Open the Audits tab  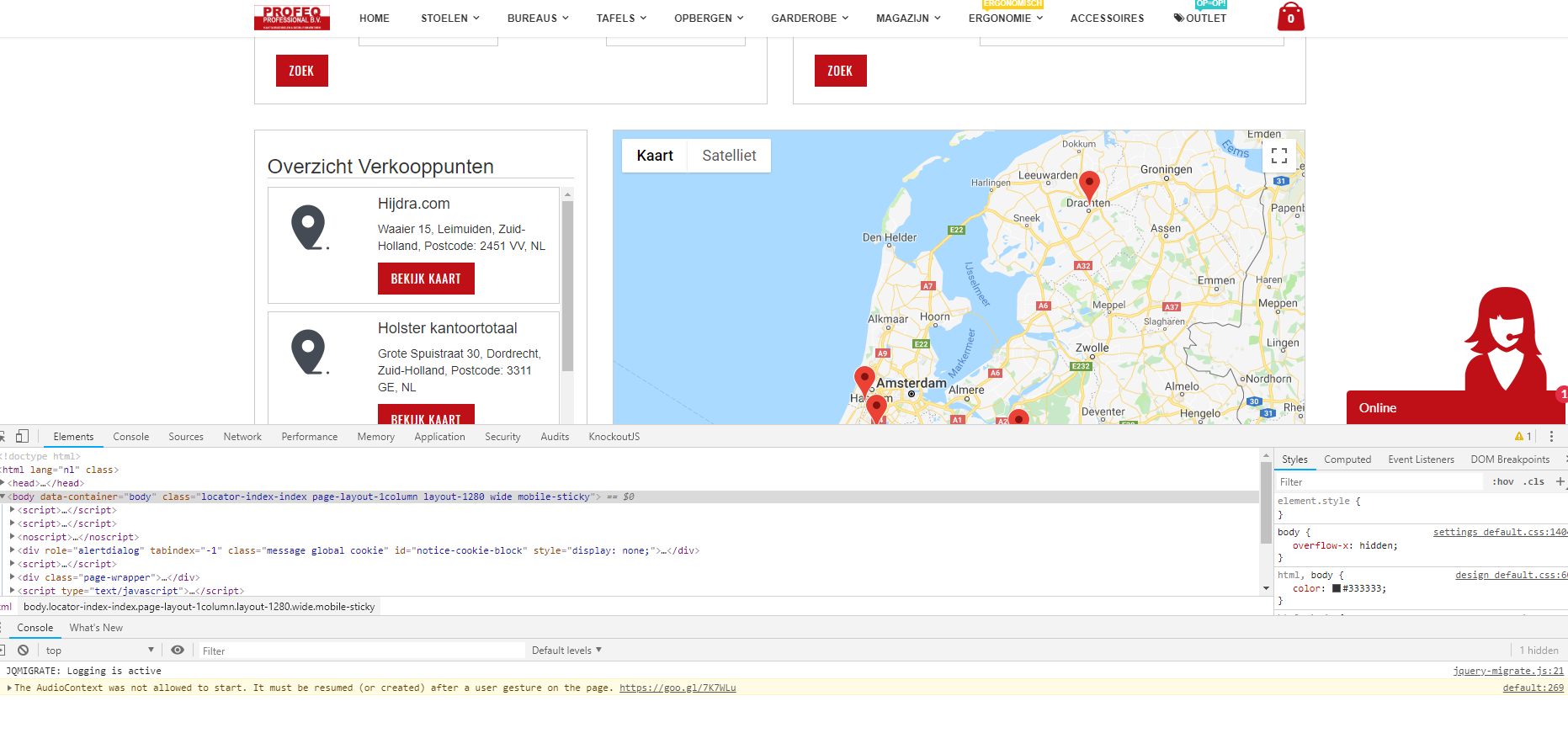click(555, 437)
